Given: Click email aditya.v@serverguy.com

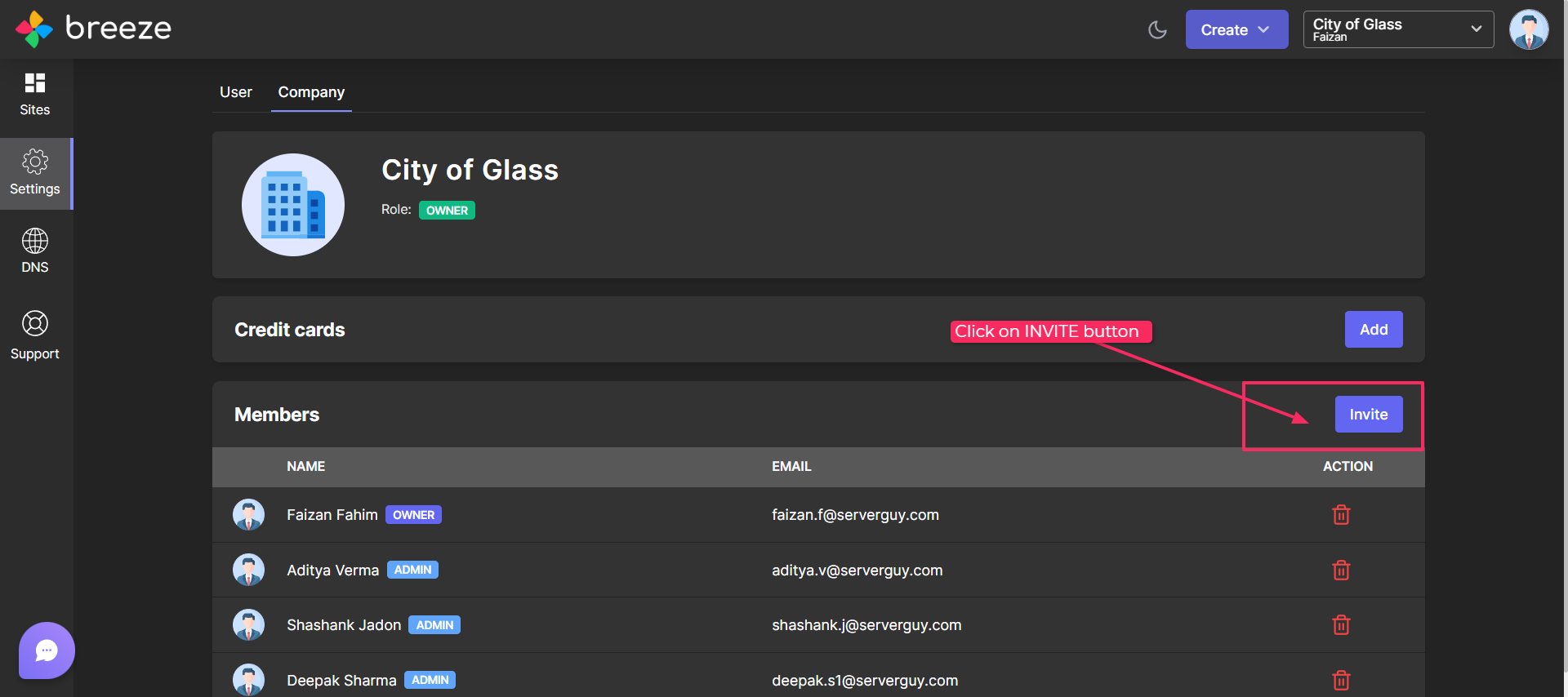Looking at the screenshot, I should click(857, 570).
